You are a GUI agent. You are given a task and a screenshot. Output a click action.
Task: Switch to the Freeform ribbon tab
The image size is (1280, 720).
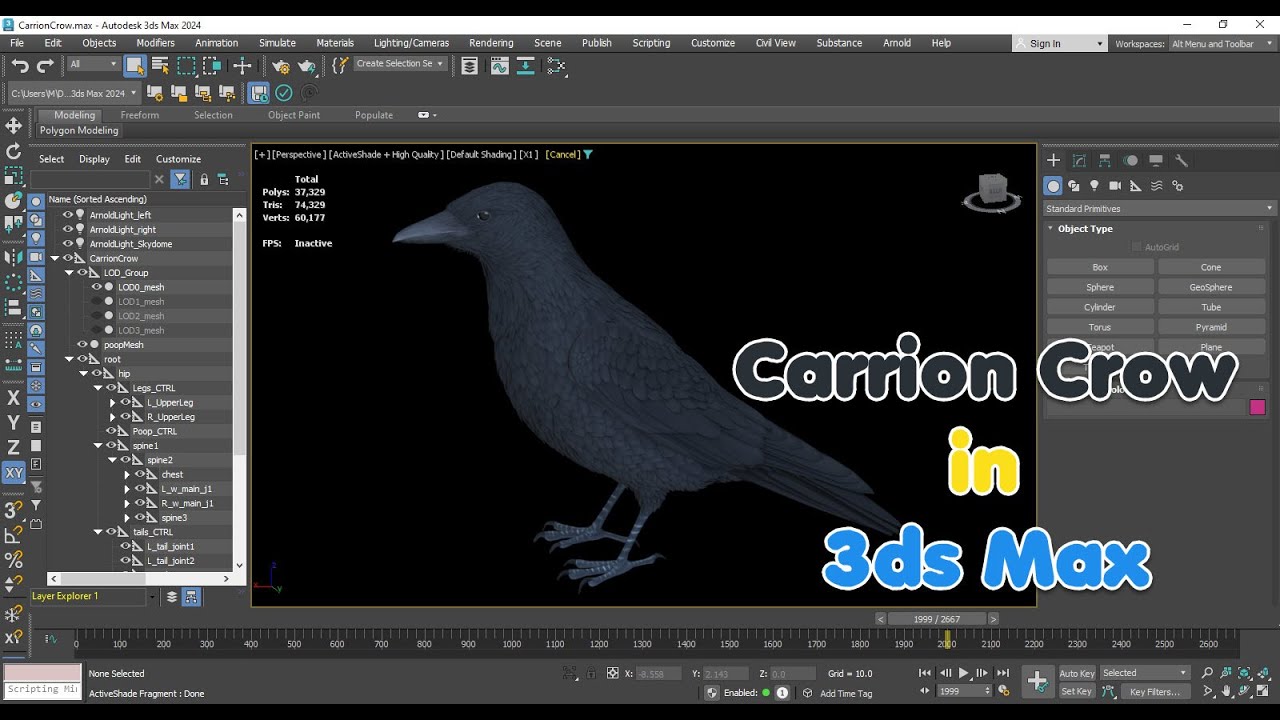[x=140, y=115]
